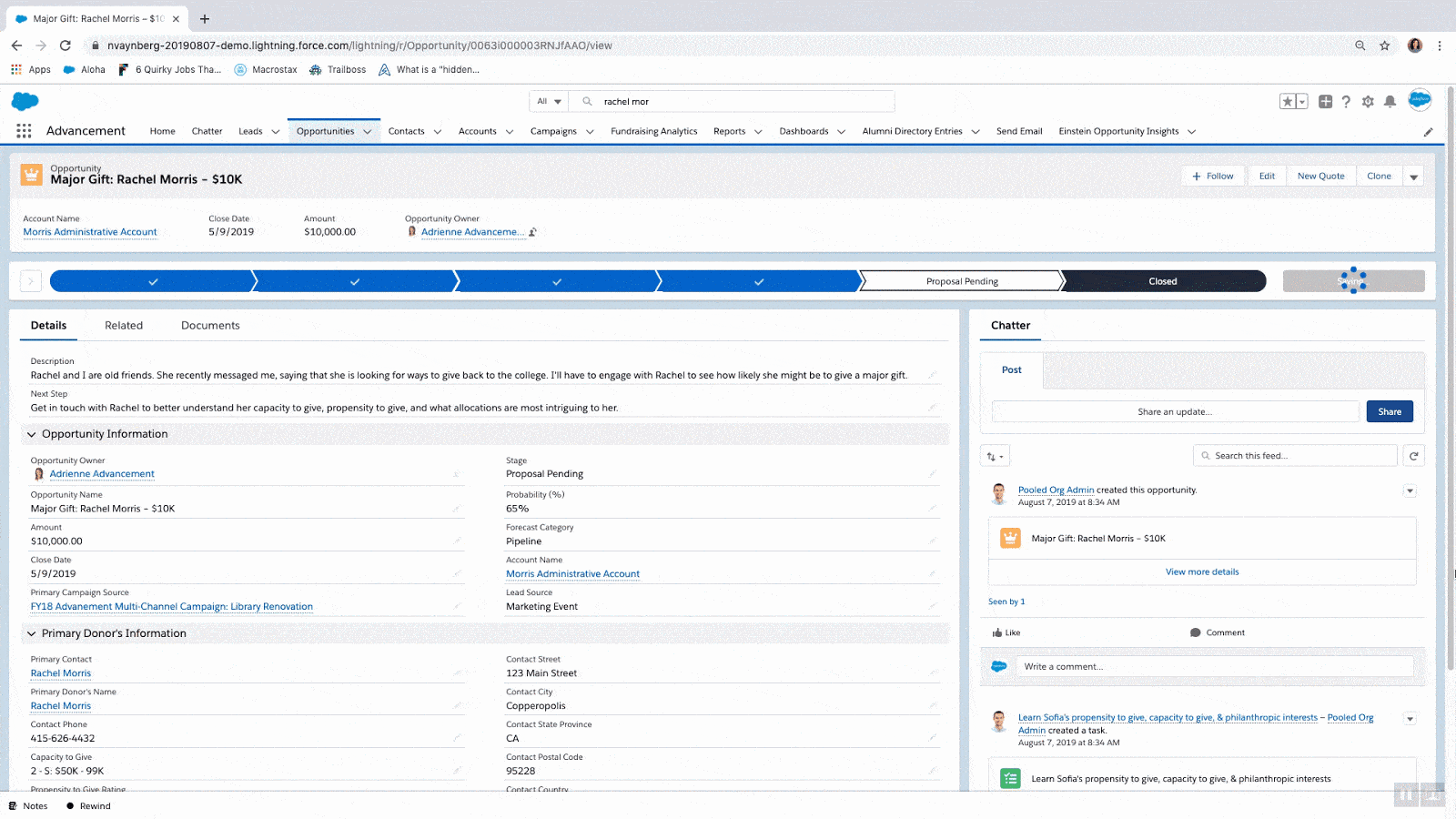The height and width of the screenshot is (819, 1456).
Task: Click the New Quote button
Action: point(1321,177)
